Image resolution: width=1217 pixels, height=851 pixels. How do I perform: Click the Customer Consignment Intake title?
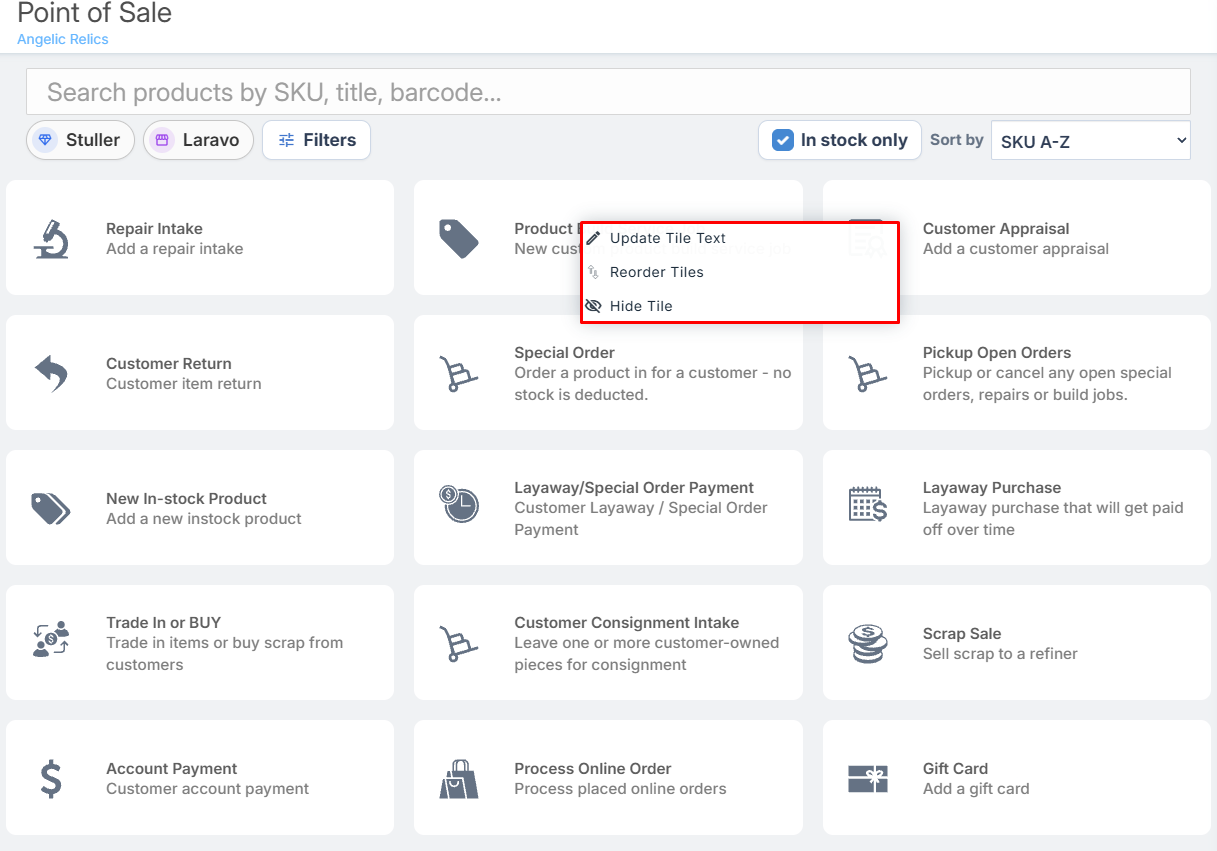[x=627, y=623]
